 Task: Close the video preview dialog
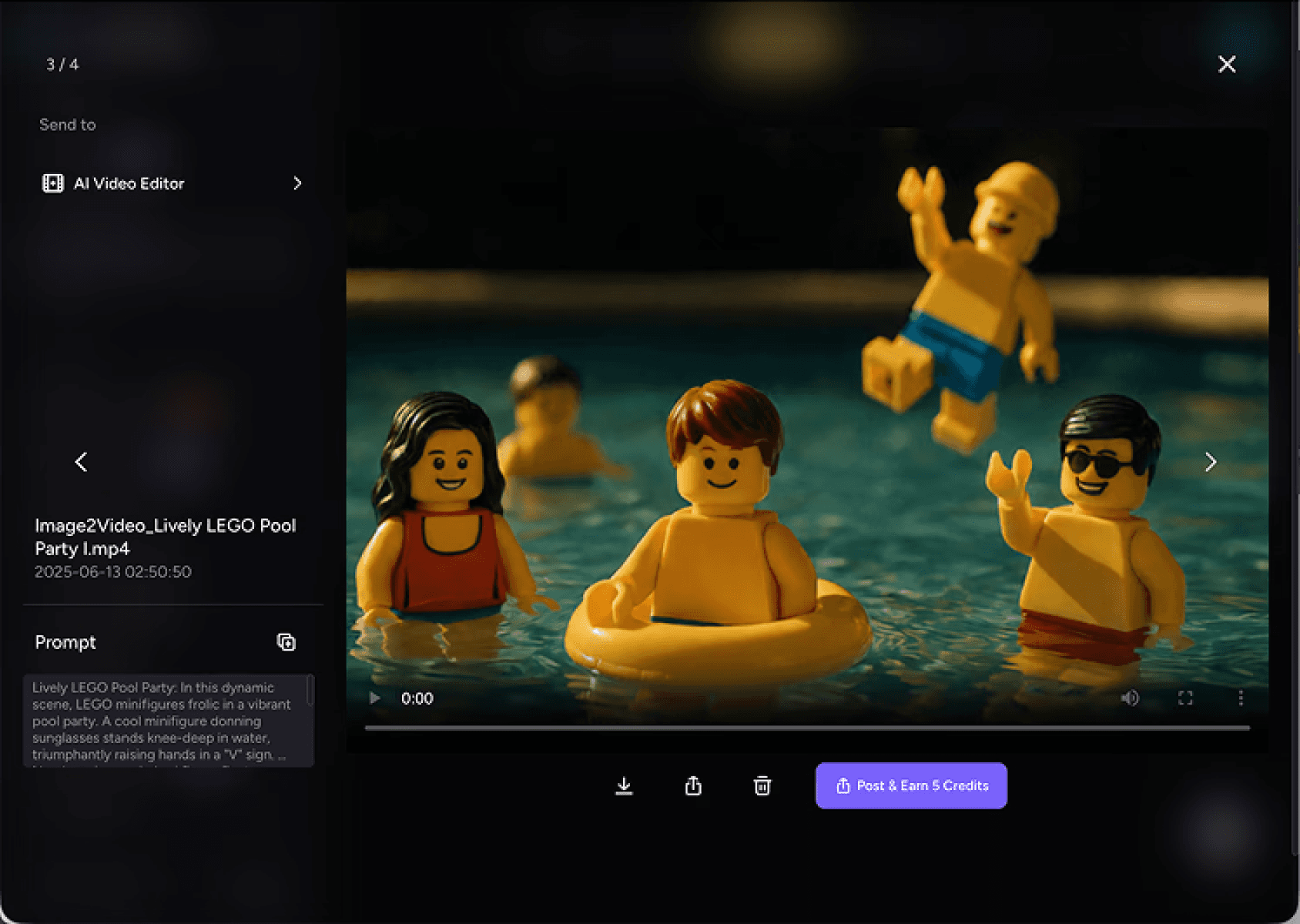point(1227,64)
